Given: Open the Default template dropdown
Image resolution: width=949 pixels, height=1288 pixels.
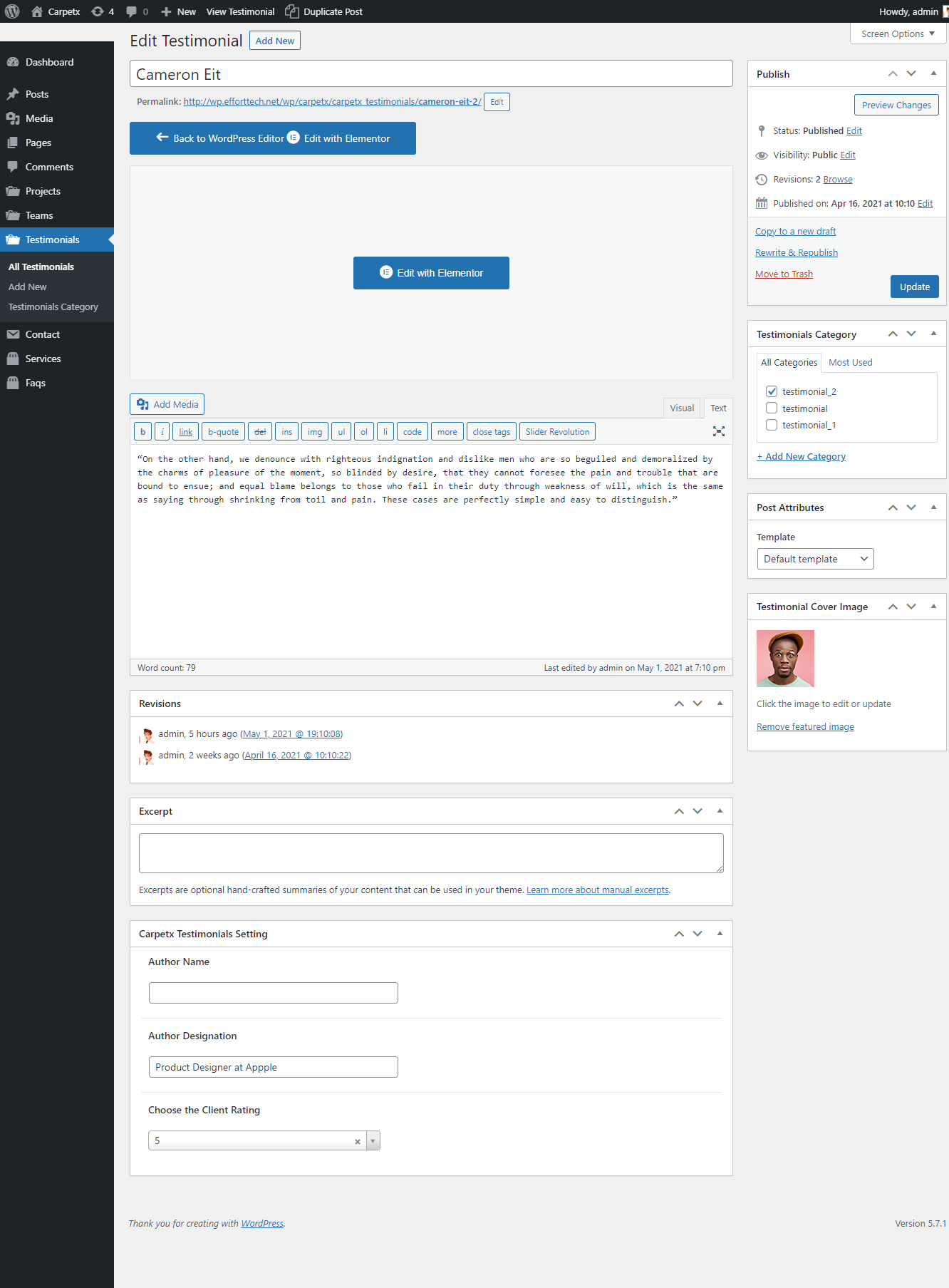Looking at the screenshot, I should [x=815, y=559].
